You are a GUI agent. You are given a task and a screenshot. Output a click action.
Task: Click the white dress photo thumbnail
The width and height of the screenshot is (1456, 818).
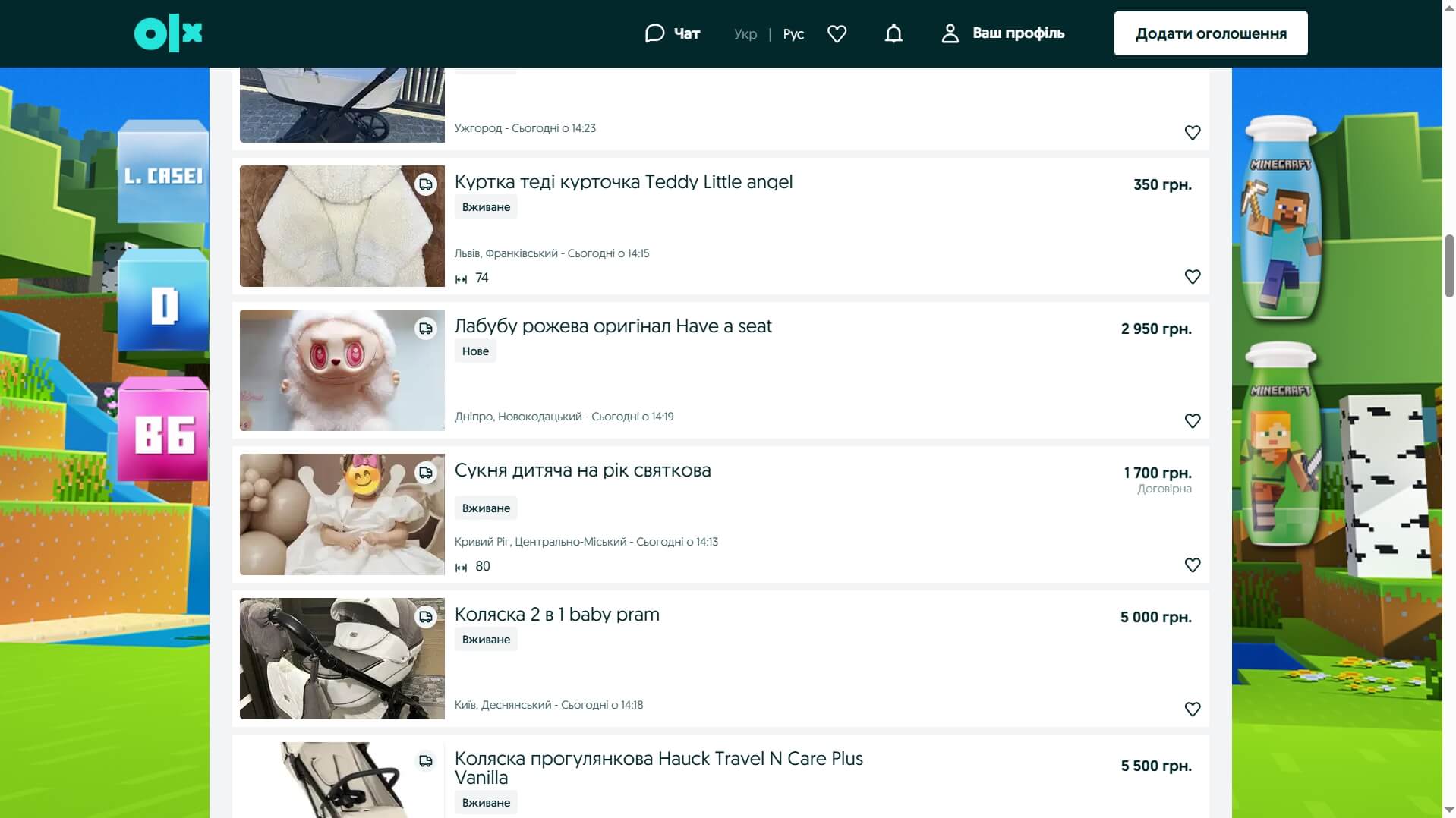(342, 514)
